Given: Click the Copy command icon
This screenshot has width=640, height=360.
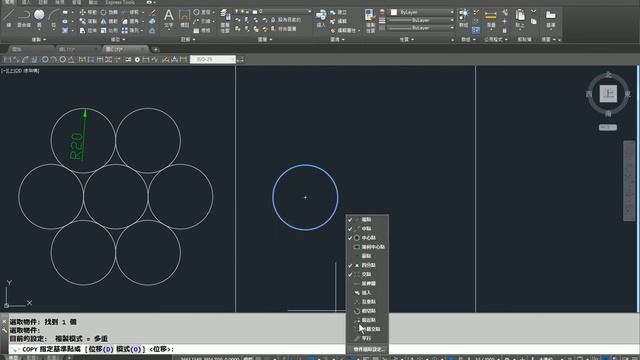Looking at the screenshot, I should pyautogui.click(x=83, y=21).
